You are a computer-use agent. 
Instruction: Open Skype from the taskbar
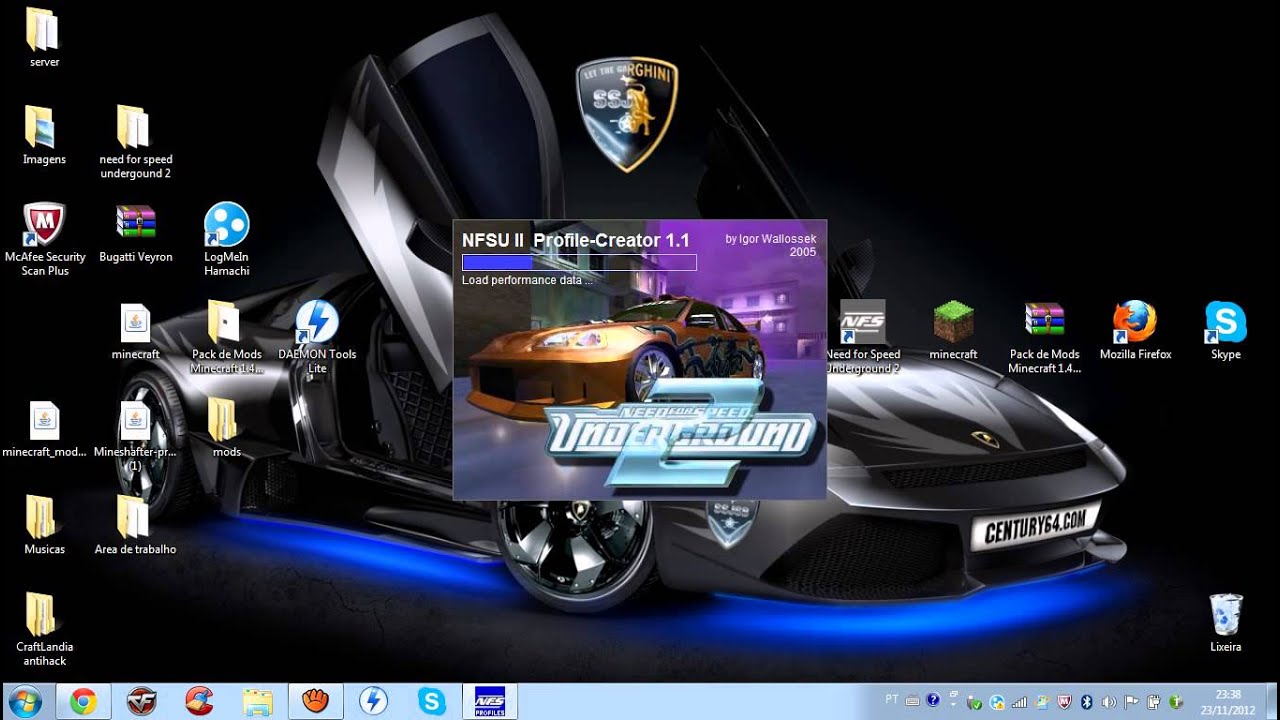click(x=431, y=701)
